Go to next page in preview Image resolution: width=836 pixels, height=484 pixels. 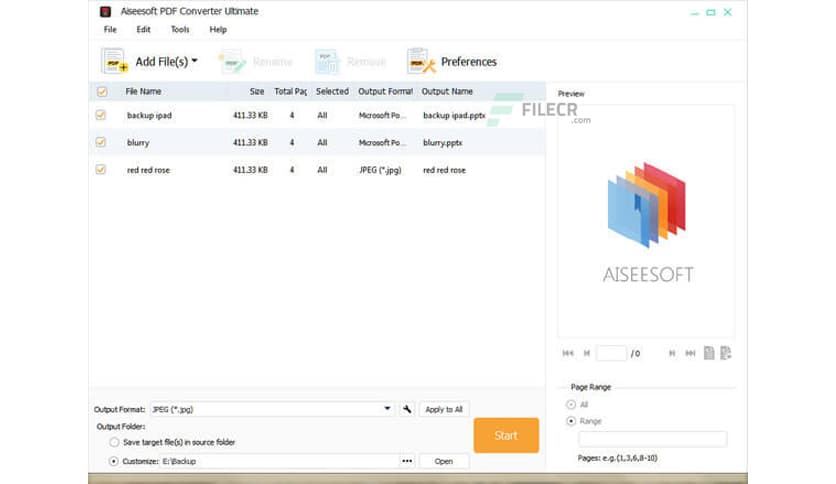point(672,353)
